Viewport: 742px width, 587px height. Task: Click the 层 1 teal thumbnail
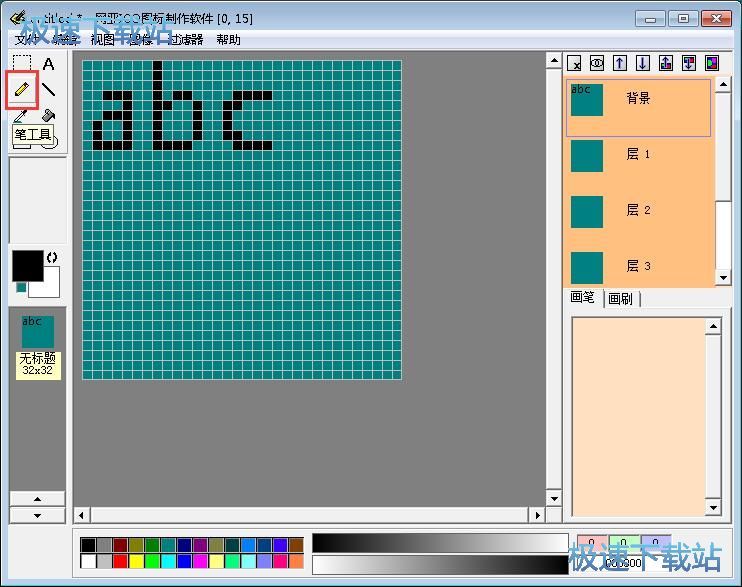click(x=587, y=156)
